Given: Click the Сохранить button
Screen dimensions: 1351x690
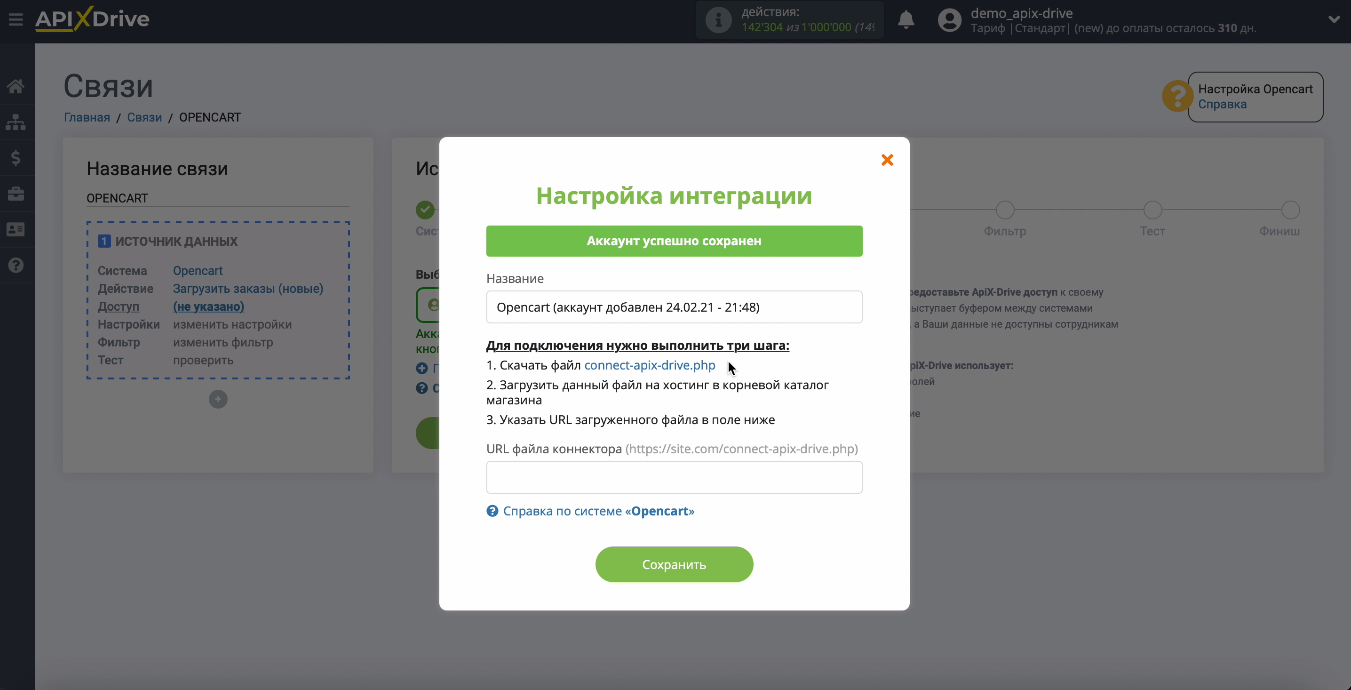Looking at the screenshot, I should [674, 564].
